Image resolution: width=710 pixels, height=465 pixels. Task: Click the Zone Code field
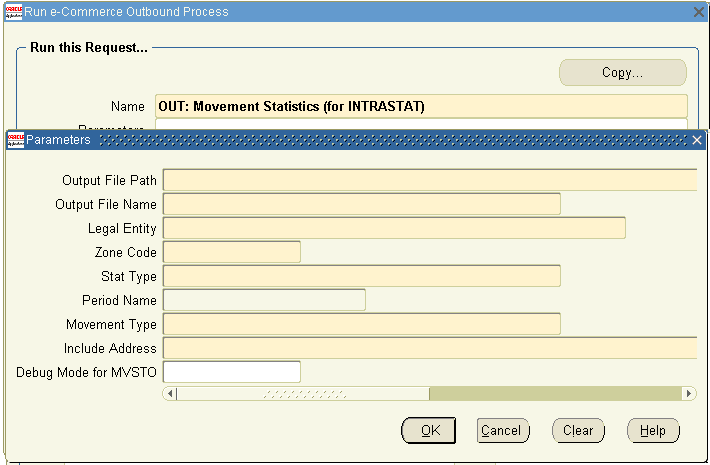232,252
